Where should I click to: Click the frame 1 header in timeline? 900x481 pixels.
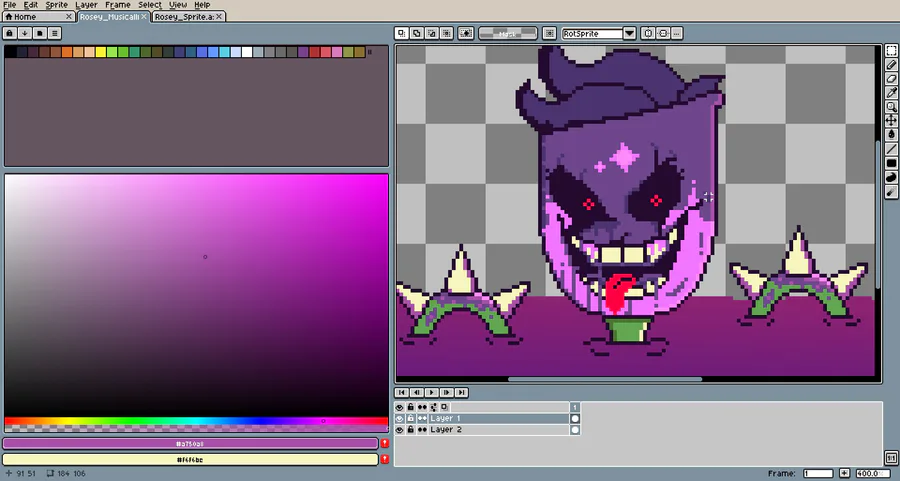tap(575, 407)
